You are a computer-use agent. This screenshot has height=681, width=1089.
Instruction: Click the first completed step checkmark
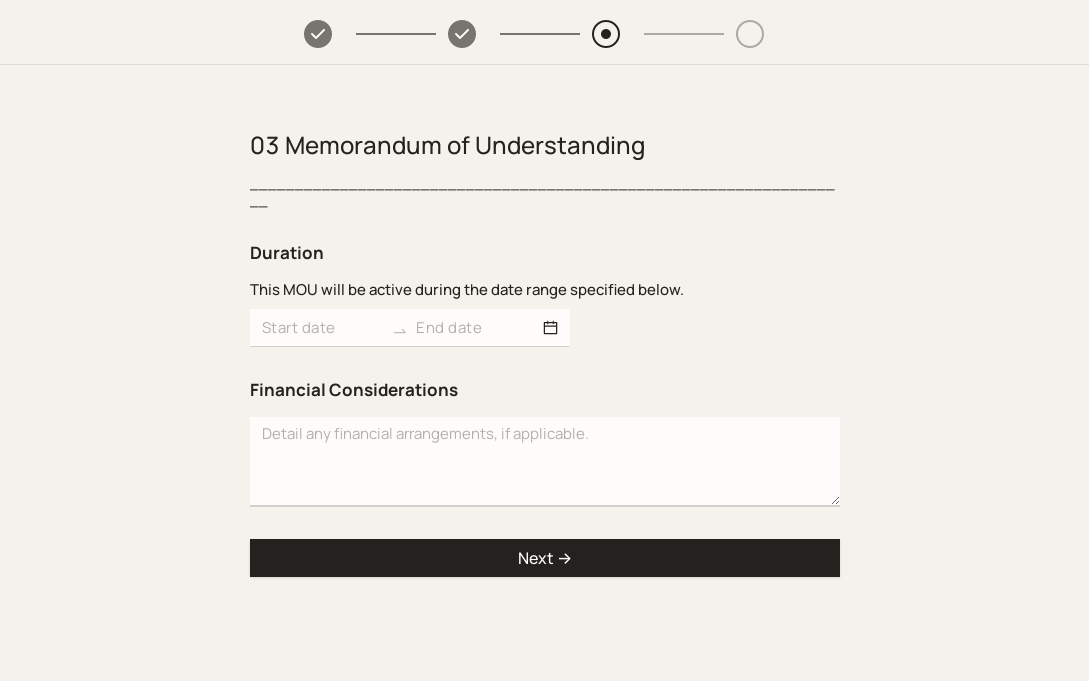click(x=318, y=34)
